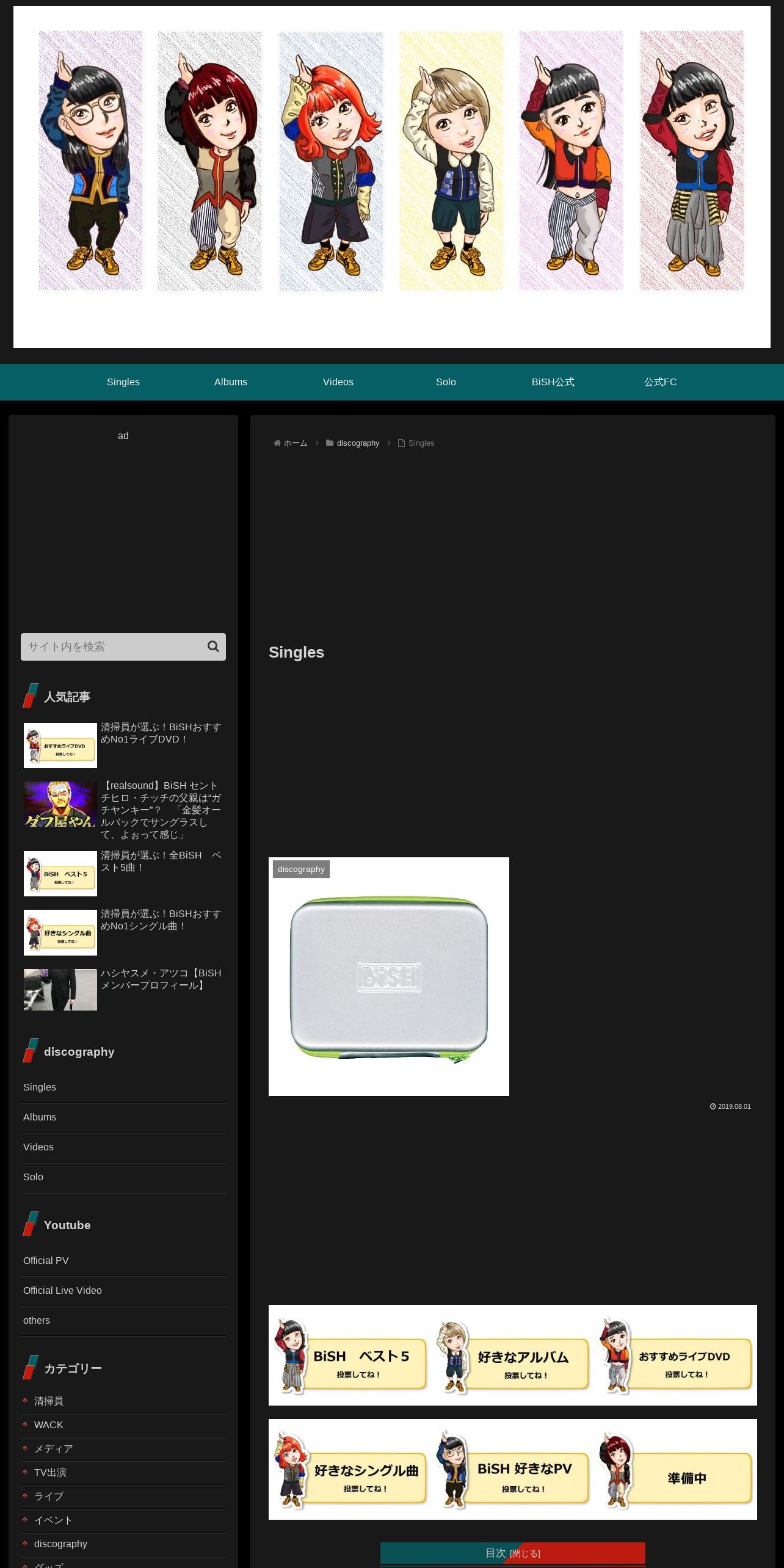Click the BiSH ベスト5 sidebar thumbnail
Viewport: 784px width, 1568px height.
click(x=60, y=874)
